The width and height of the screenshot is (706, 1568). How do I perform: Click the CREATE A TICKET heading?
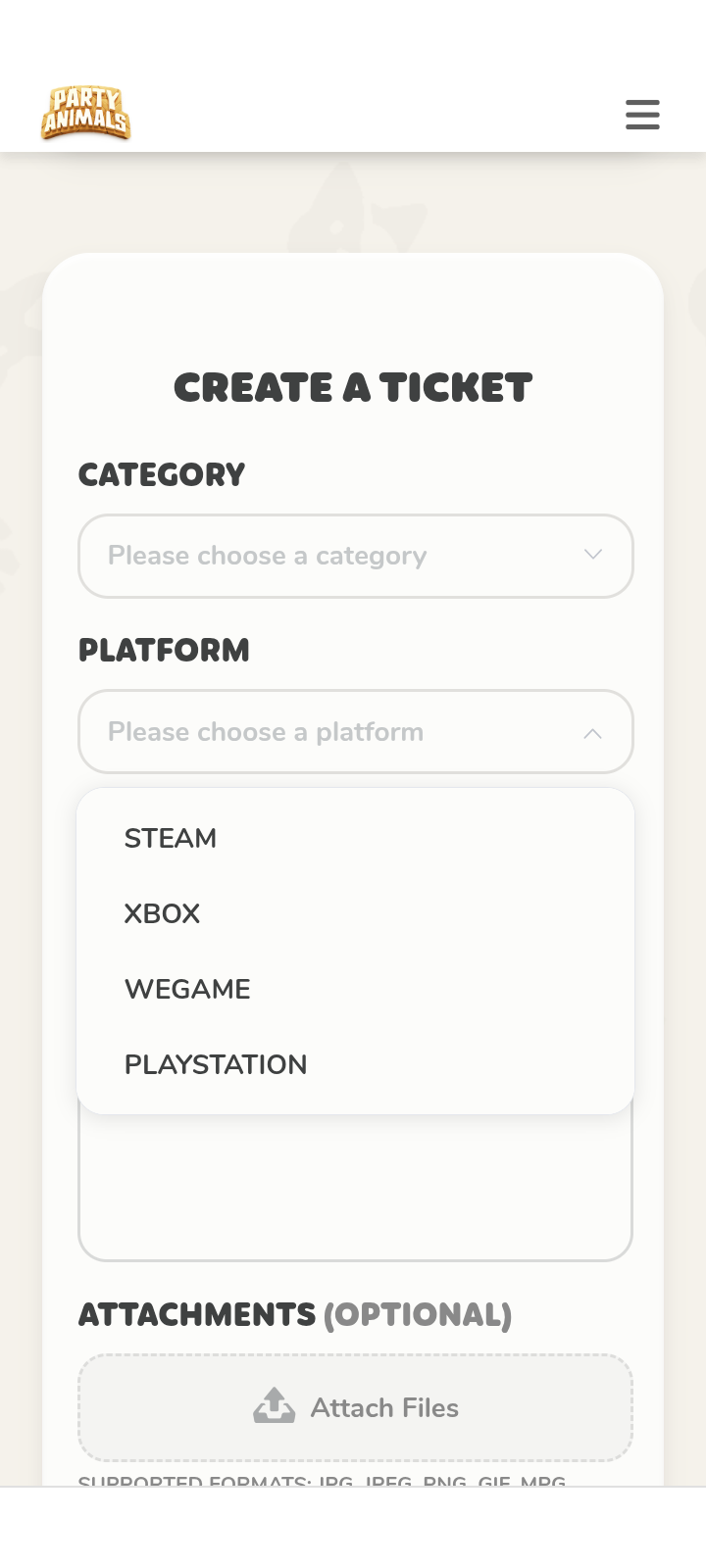tap(353, 388)
